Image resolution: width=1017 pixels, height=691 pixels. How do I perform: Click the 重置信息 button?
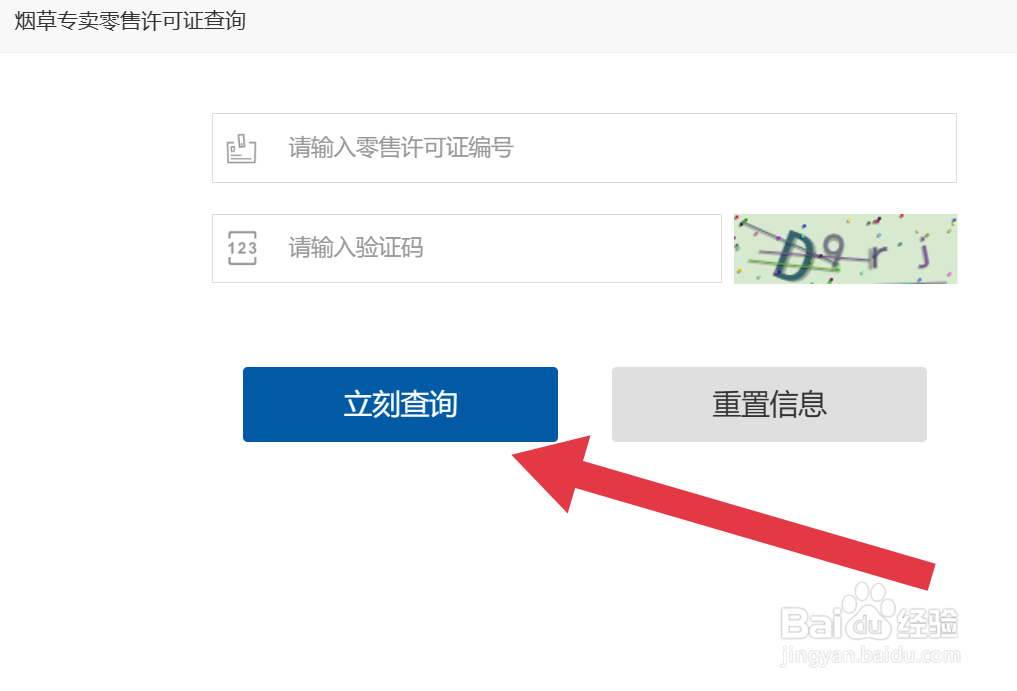point(769,404)
